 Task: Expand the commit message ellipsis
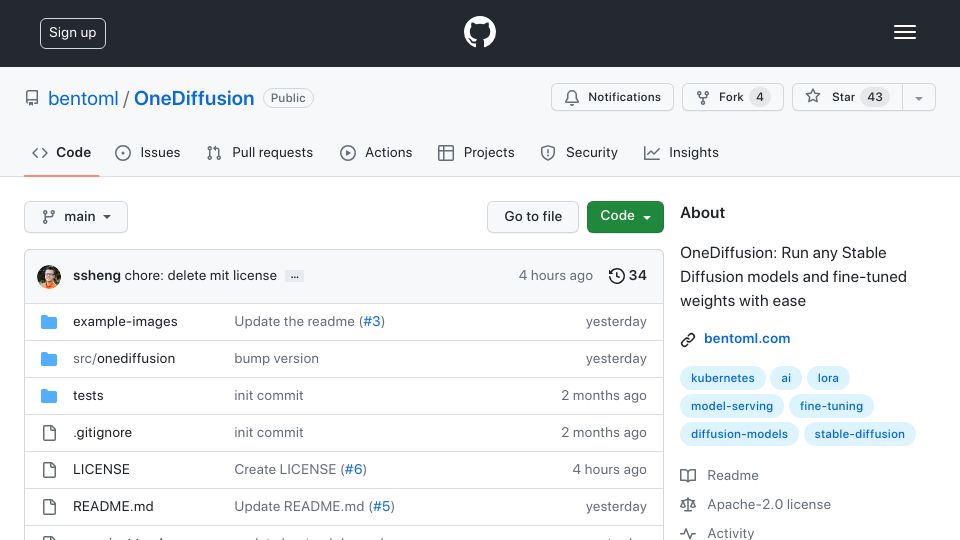pyautogui.click(x=294, y=277)
